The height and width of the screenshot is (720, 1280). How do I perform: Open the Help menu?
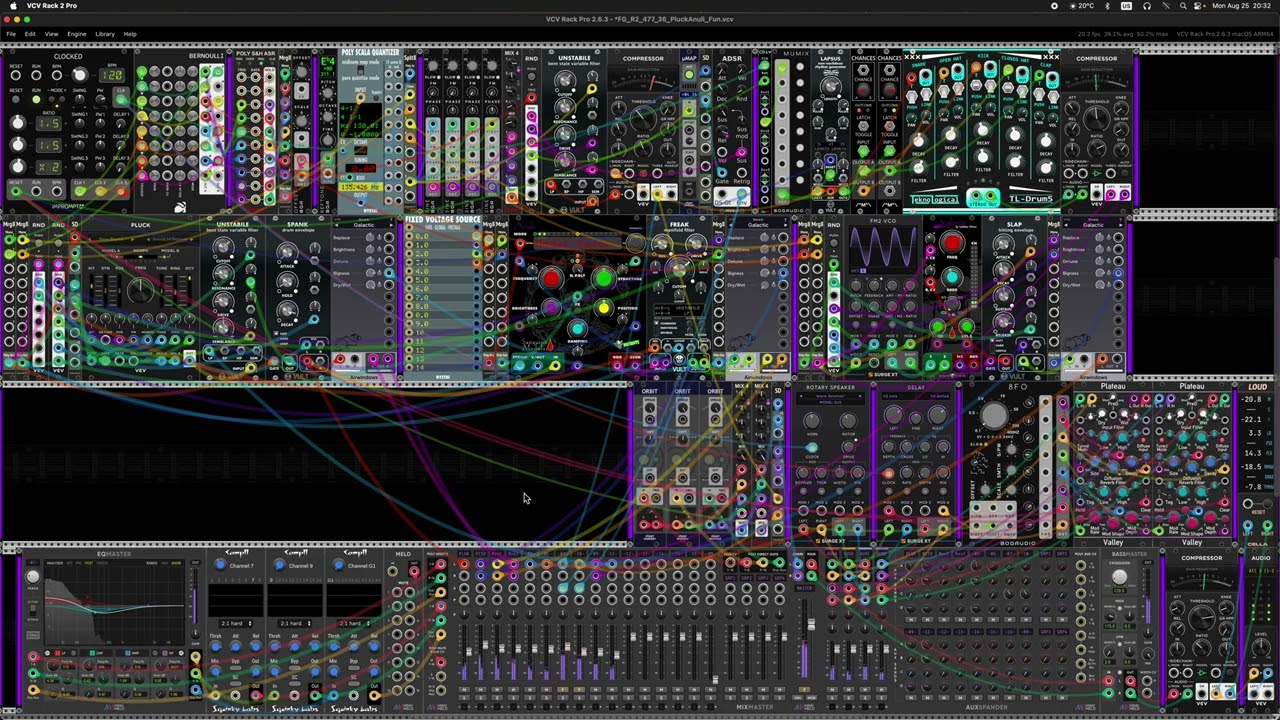pyautogui.click(x=130, y=34)
